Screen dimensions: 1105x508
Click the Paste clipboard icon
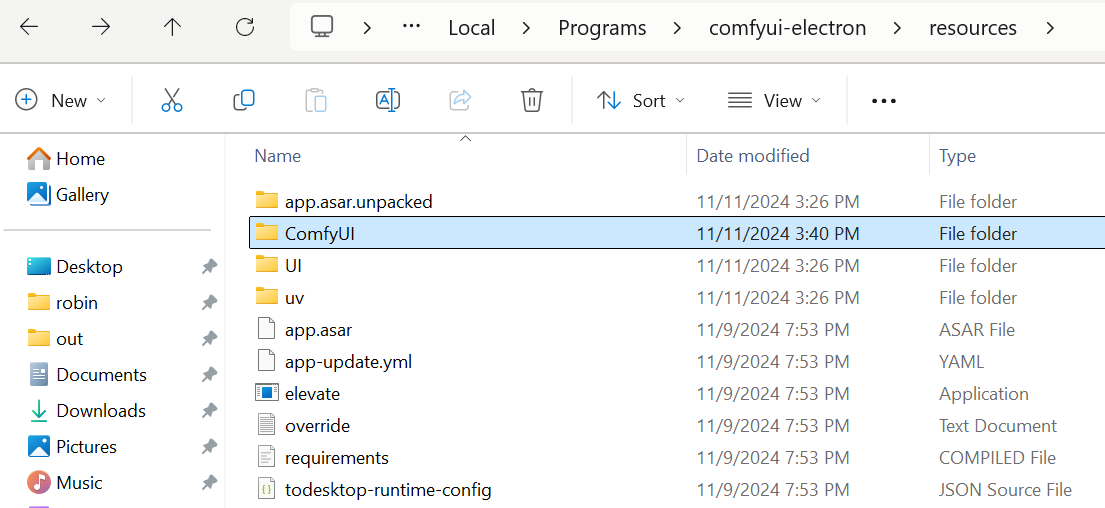click(x=316, y=100)
